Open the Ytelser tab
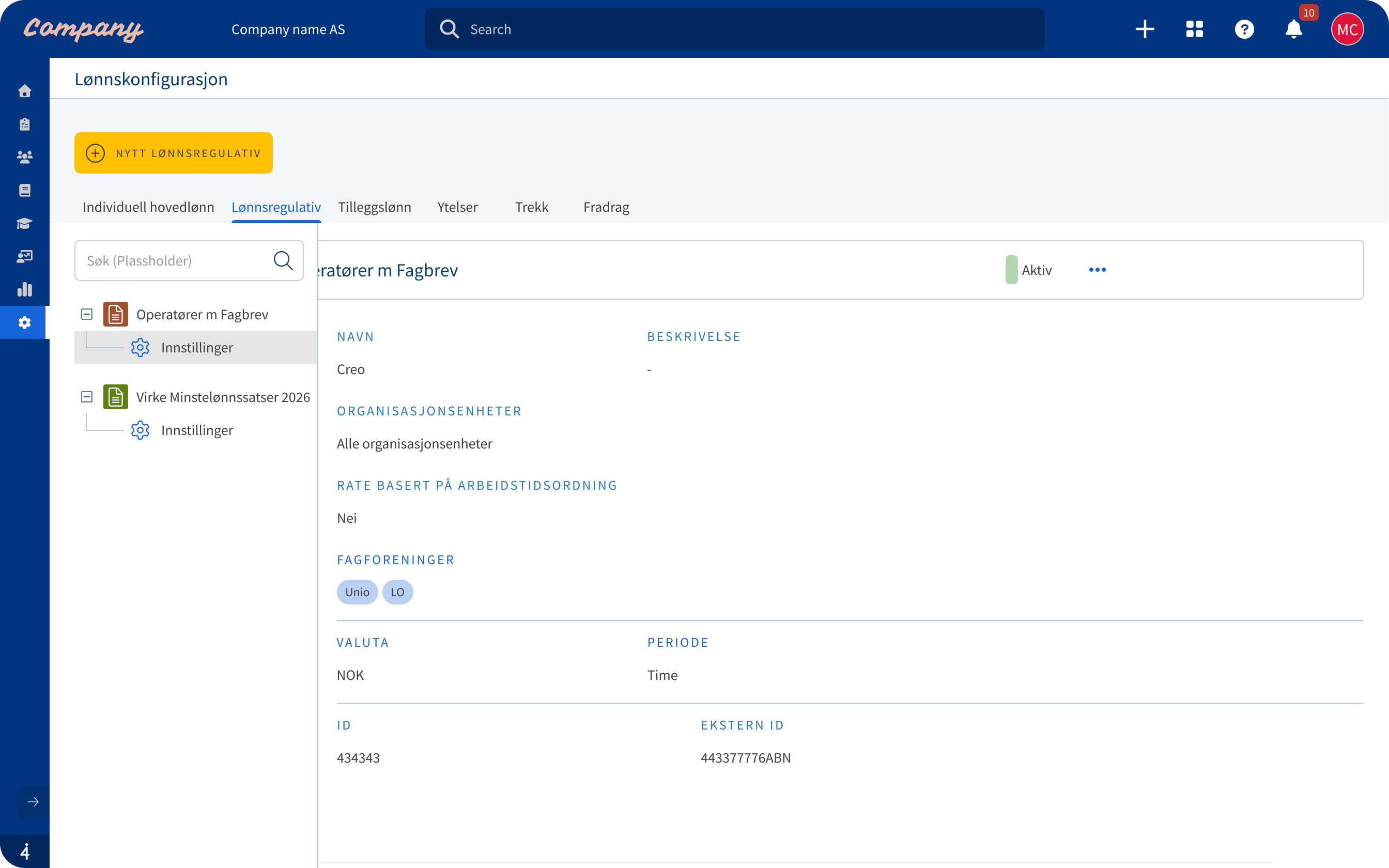Viewport: 1389px width, 868px height. point(457,207)
